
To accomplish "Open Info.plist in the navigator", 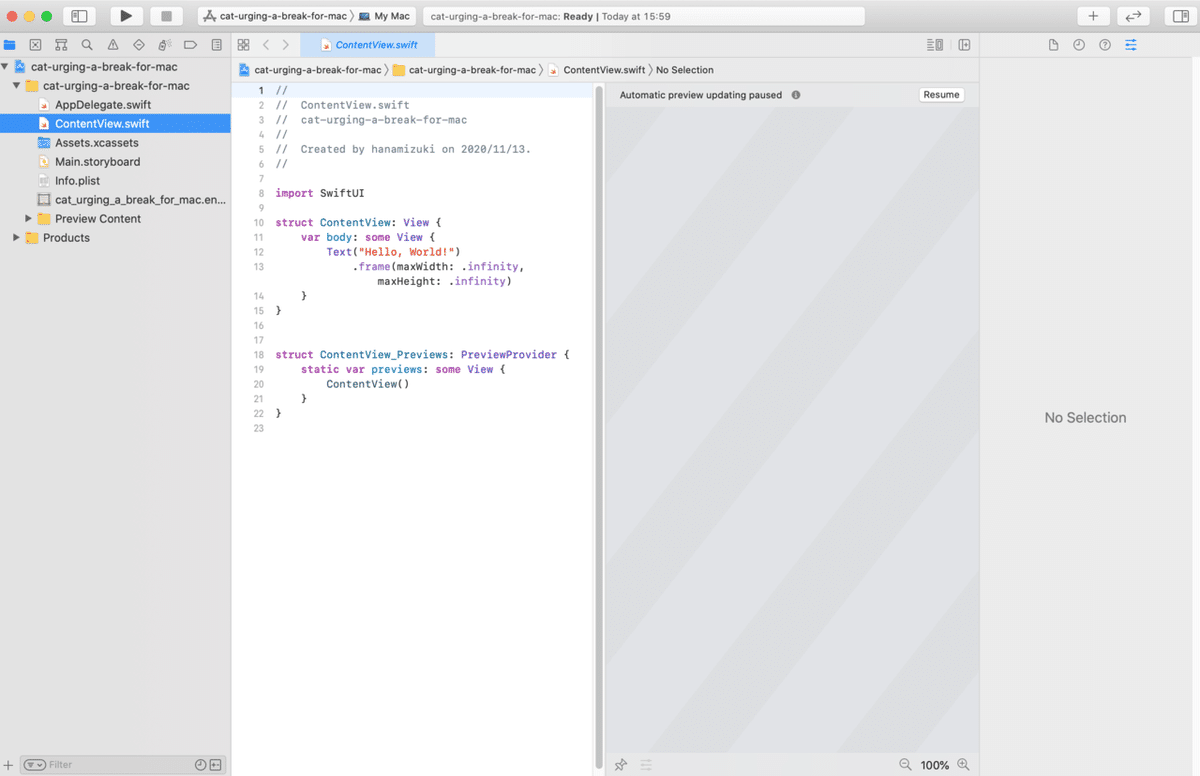I will [x=77, y=181].
